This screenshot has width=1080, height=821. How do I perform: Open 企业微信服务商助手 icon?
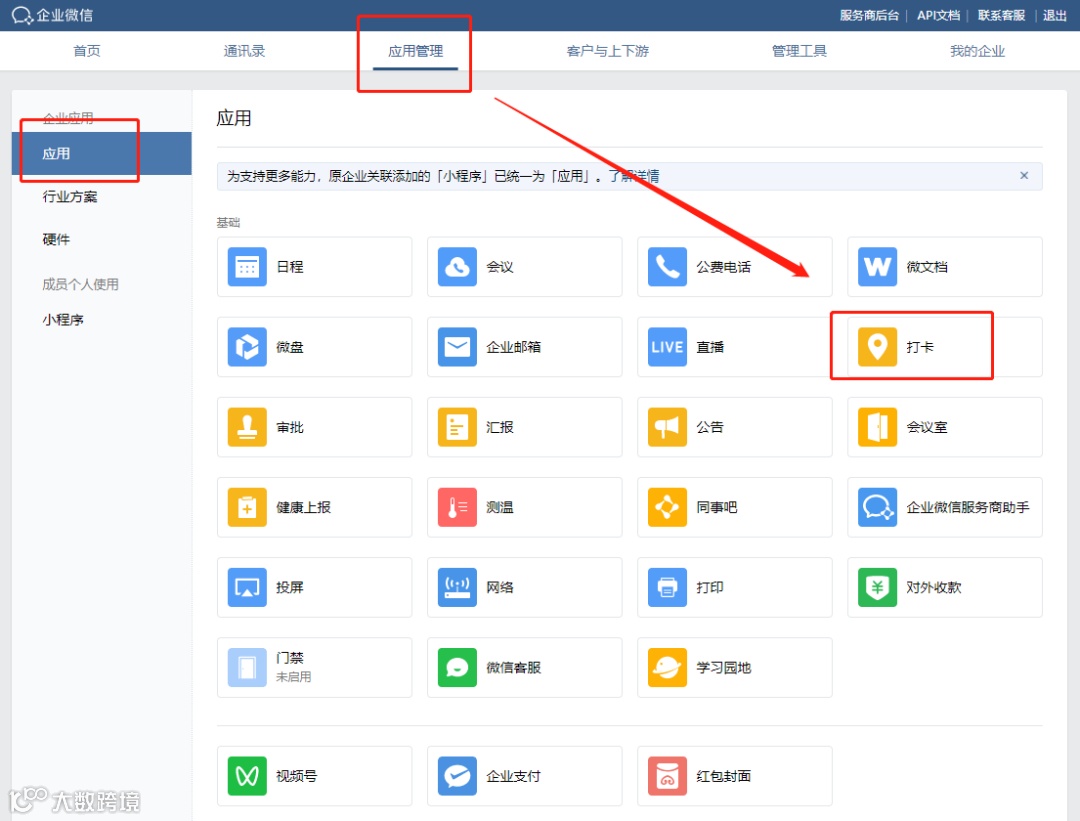877,507
